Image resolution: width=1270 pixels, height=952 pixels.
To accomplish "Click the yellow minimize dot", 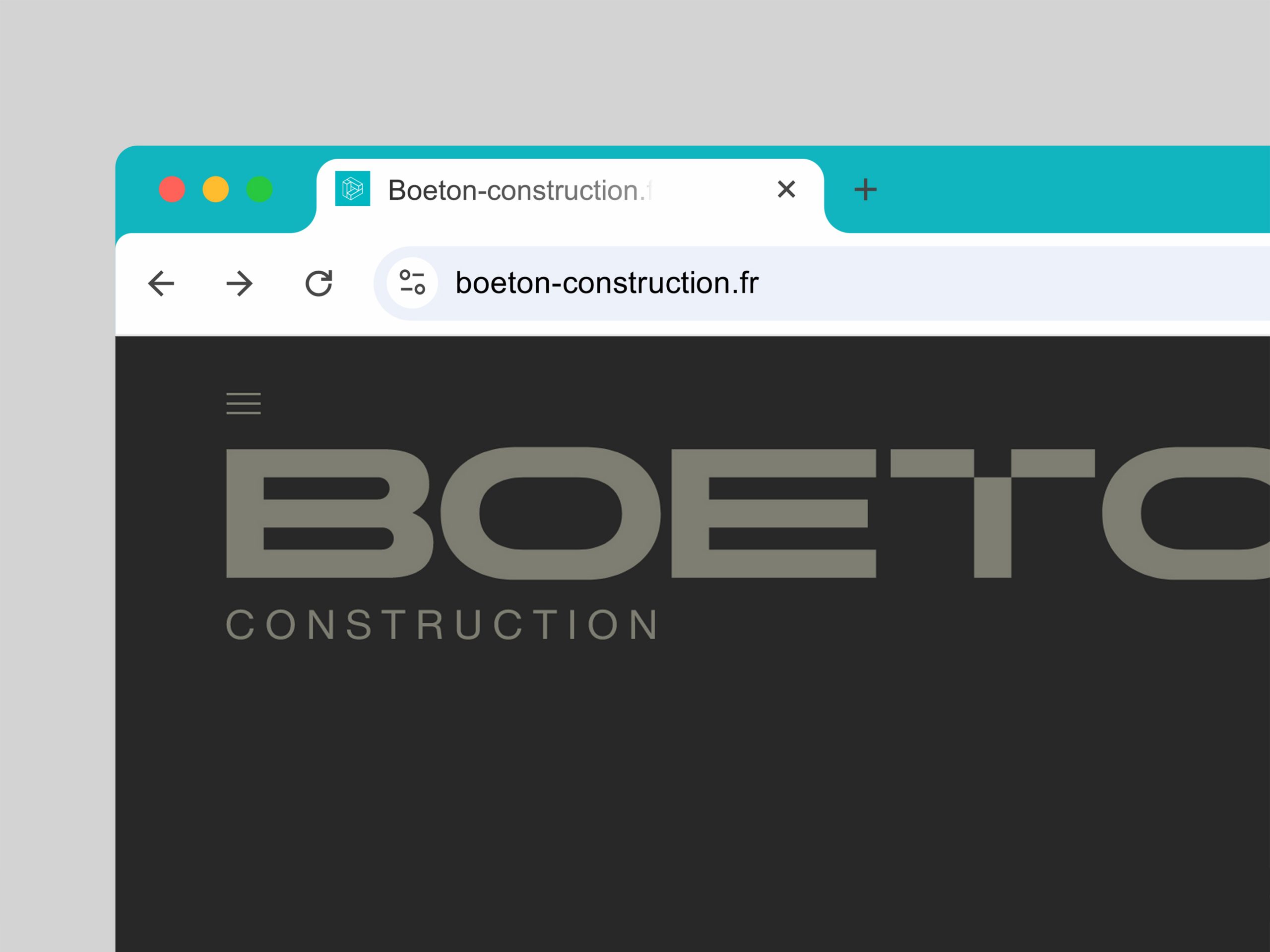I will 216,189.
